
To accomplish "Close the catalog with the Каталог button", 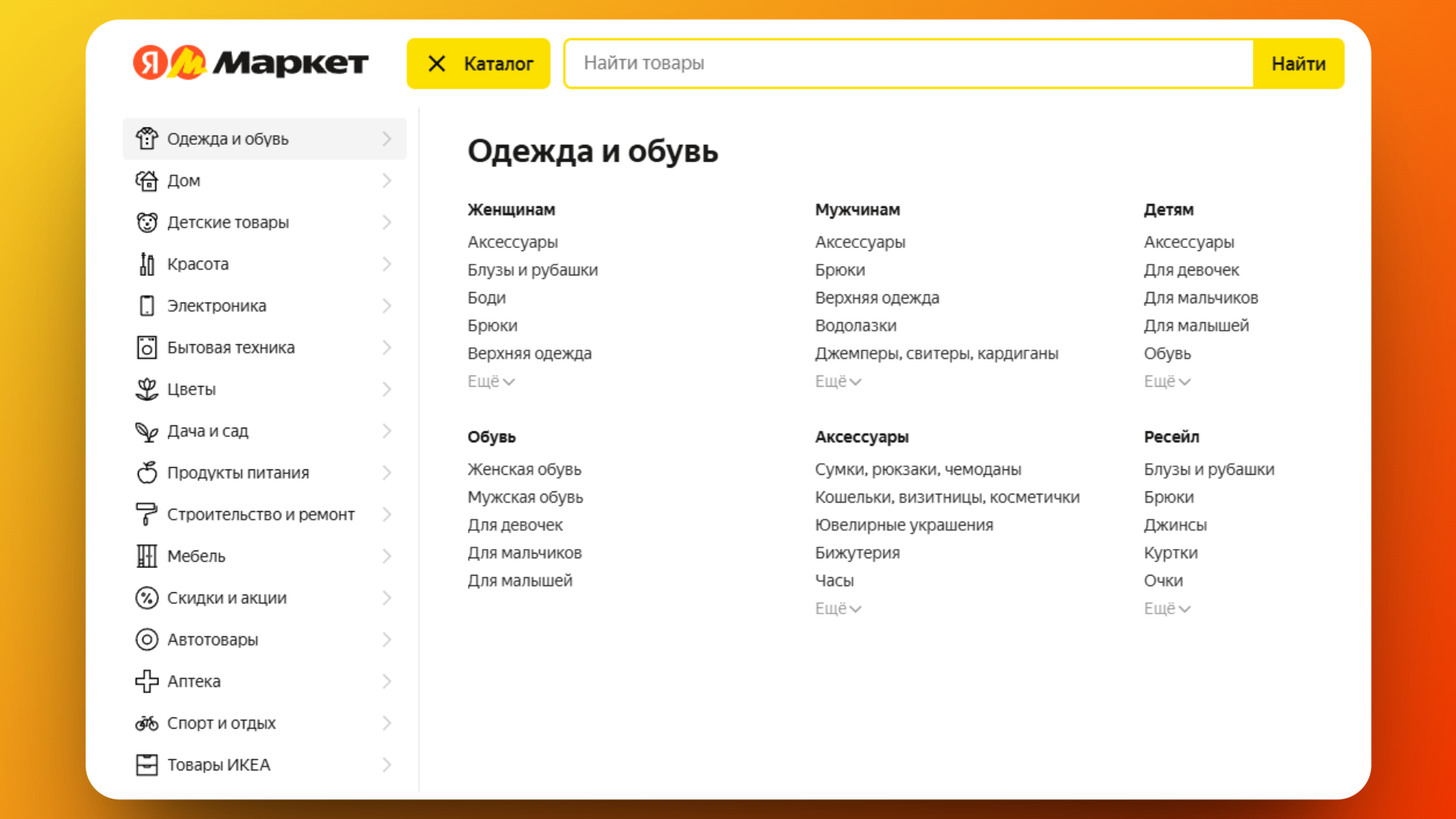I will click(478, 63).
